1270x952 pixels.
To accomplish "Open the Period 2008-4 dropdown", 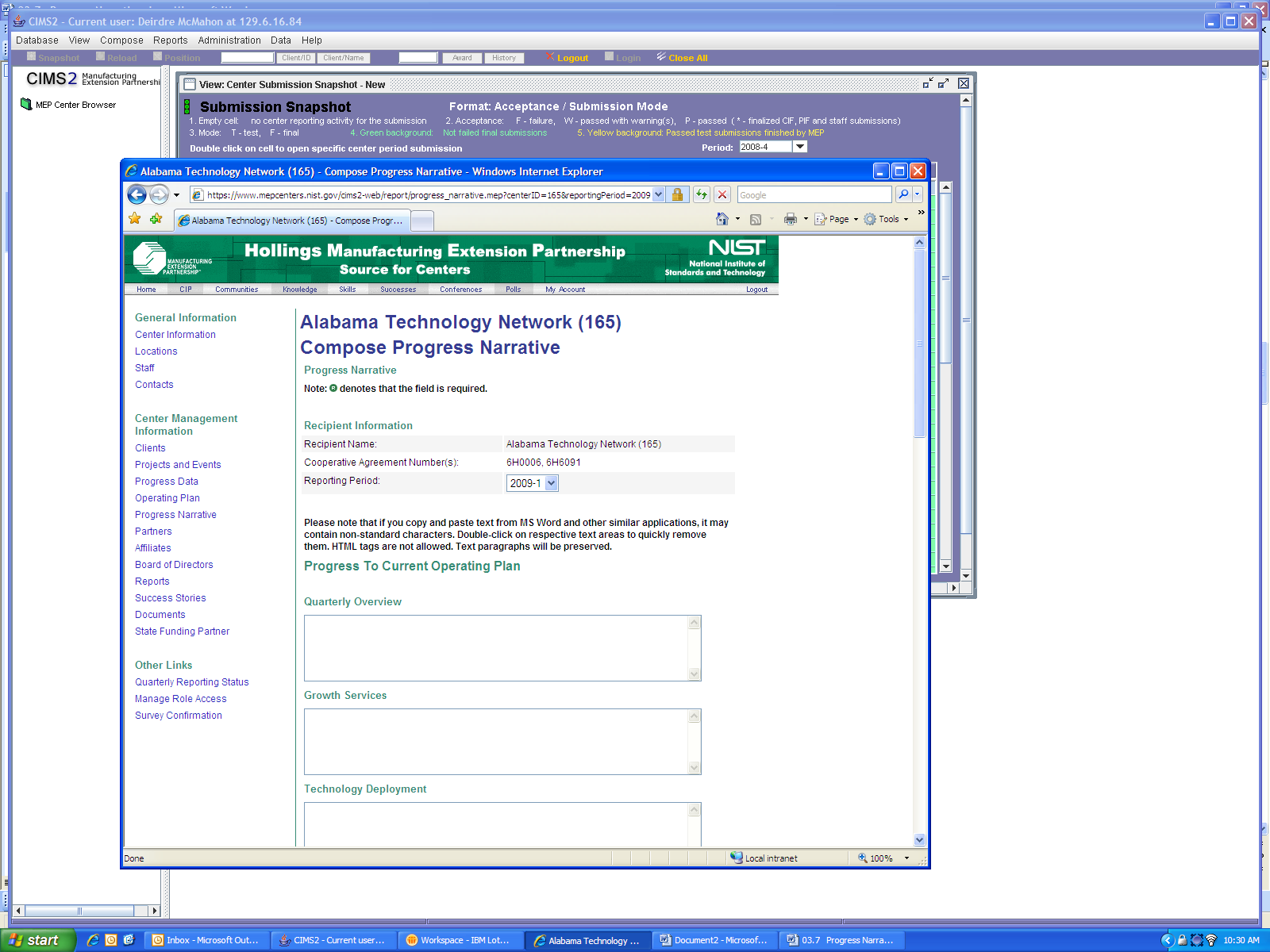I will click(x=800, y=147).
